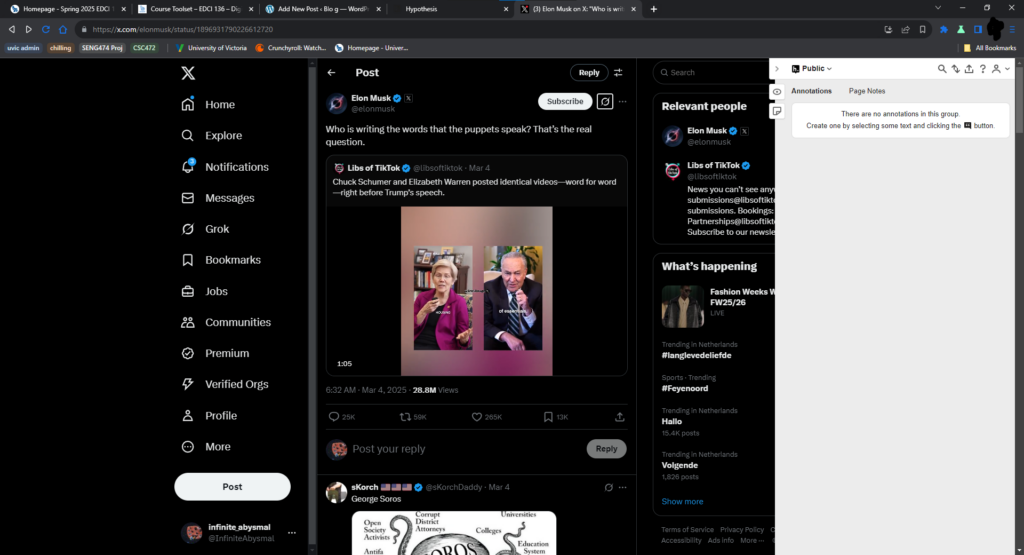Image resolution: width=1024 pixels, height=555 pixels.
Task: Click the Subscribe button
Action: tap(565, 101)
